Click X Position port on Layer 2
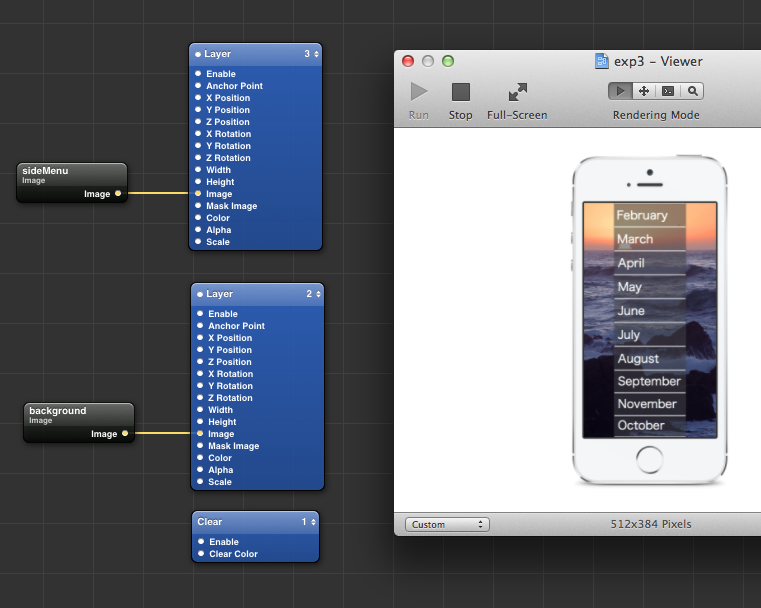Screen dimensions: 761x608 [x=200, y=338]
